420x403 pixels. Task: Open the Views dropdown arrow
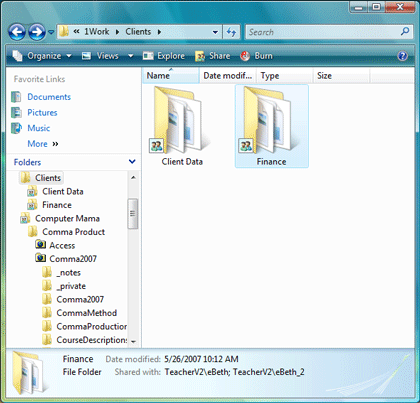(x=131, y=56)
